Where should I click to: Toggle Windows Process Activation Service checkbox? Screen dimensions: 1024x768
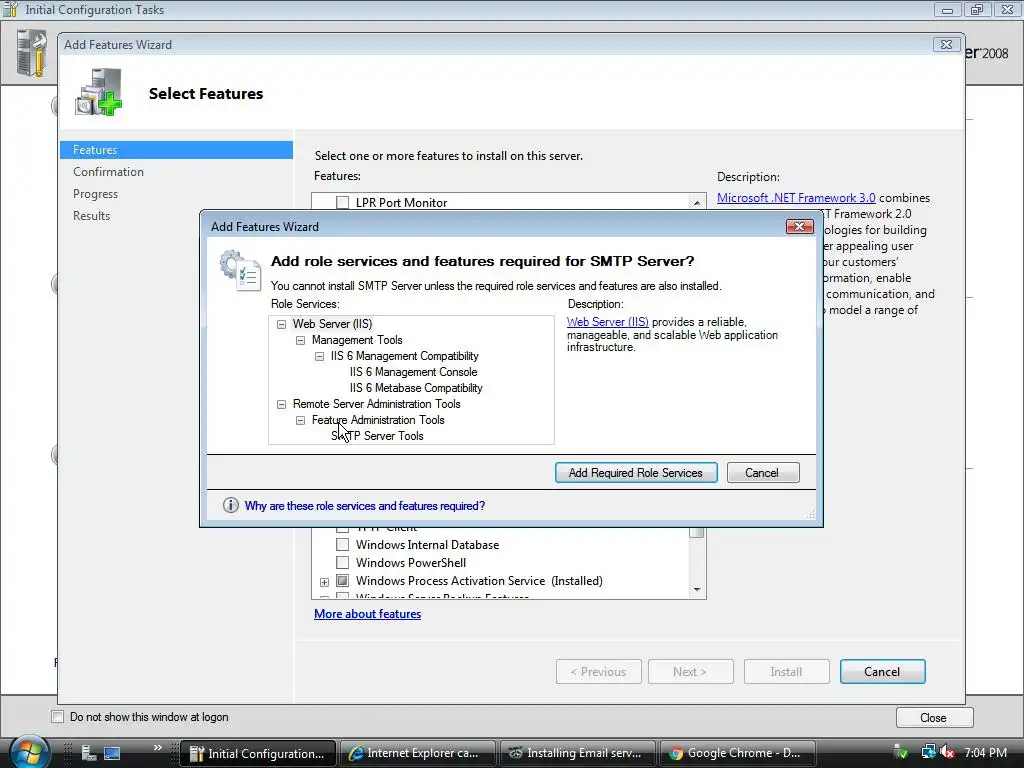[342, 581]
